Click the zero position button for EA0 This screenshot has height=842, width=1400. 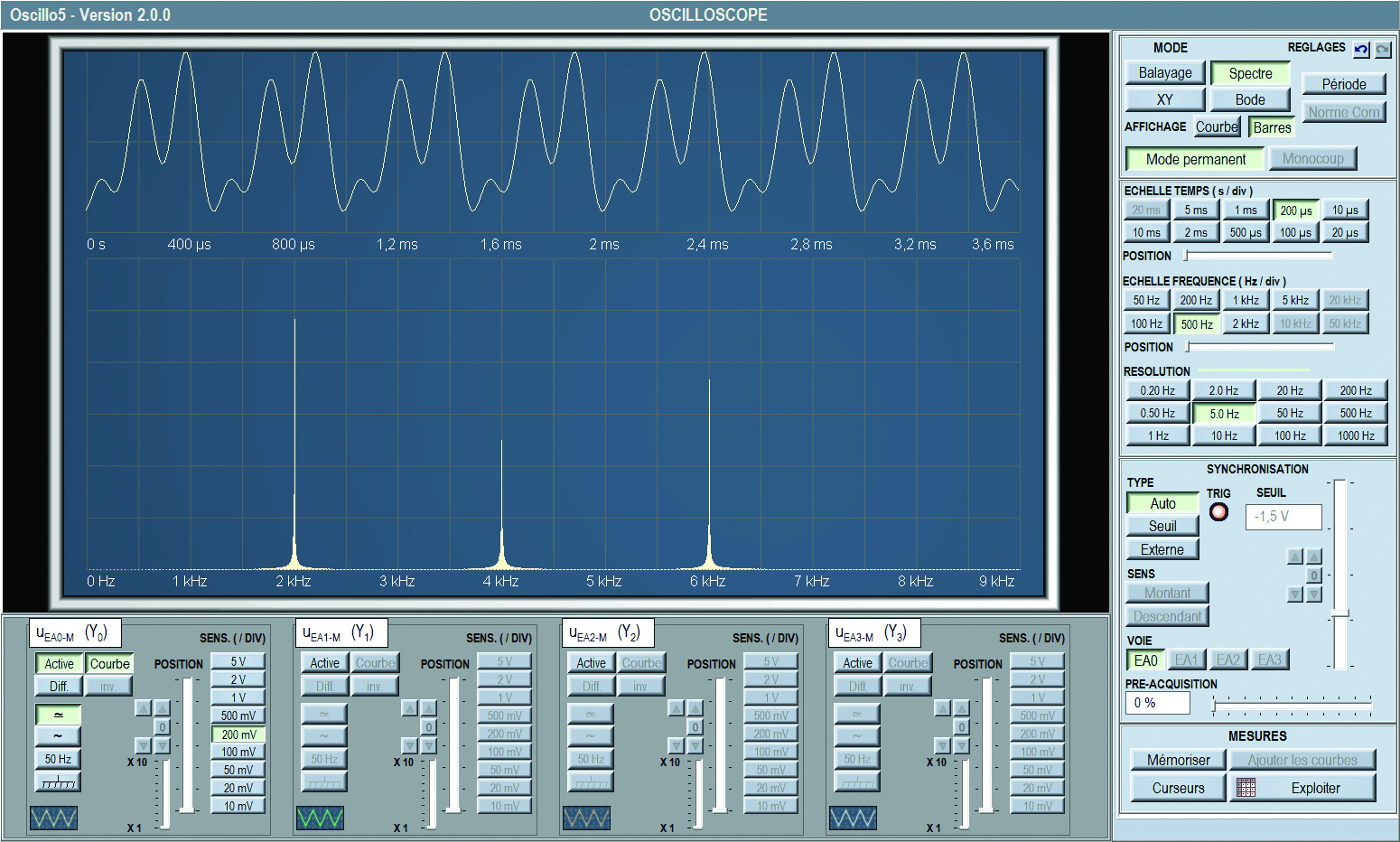pos(162,726)
